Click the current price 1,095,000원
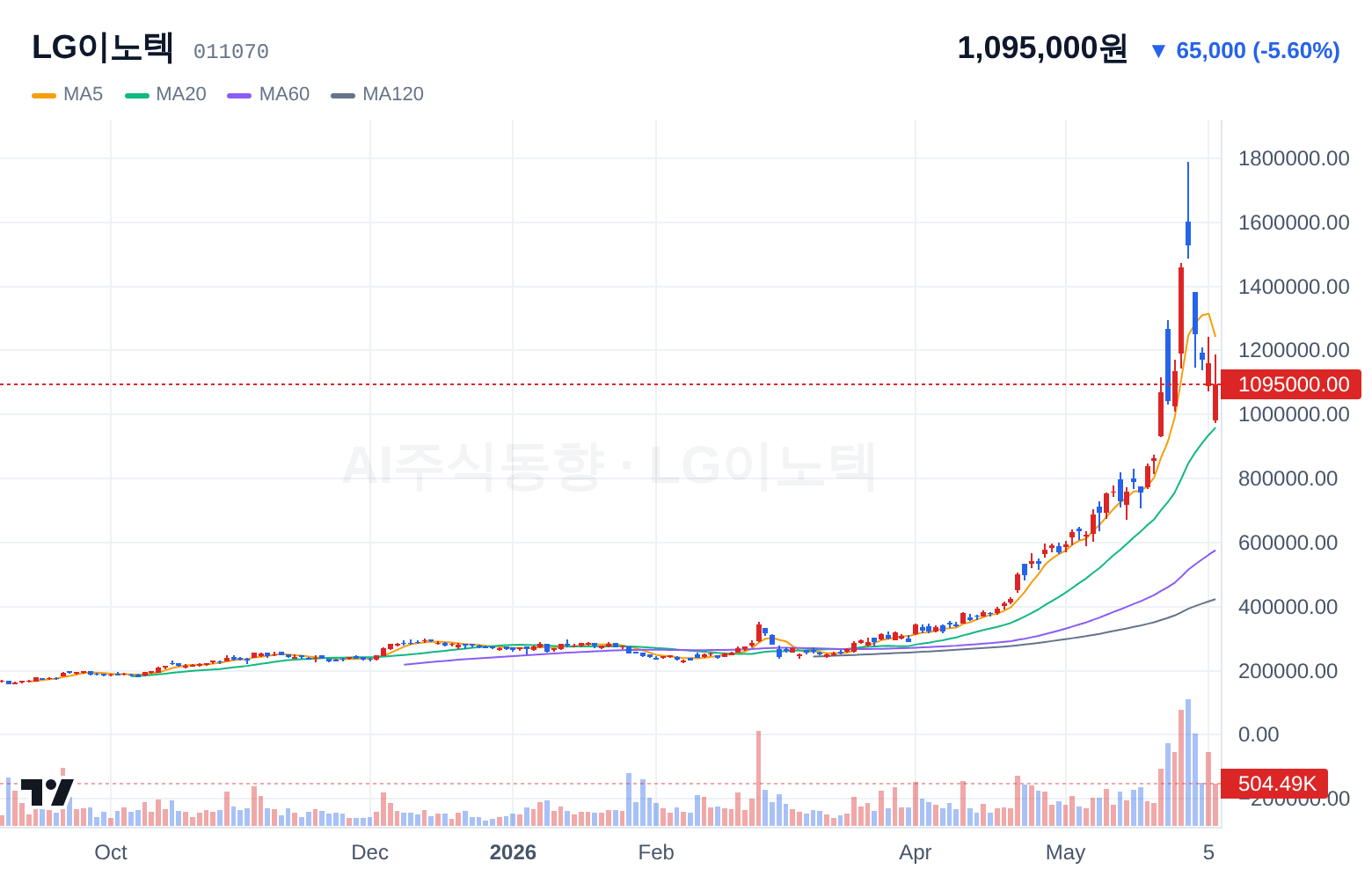This screenshot has height=876, width=1372. pyautogui.click(x=1042, y=48)
